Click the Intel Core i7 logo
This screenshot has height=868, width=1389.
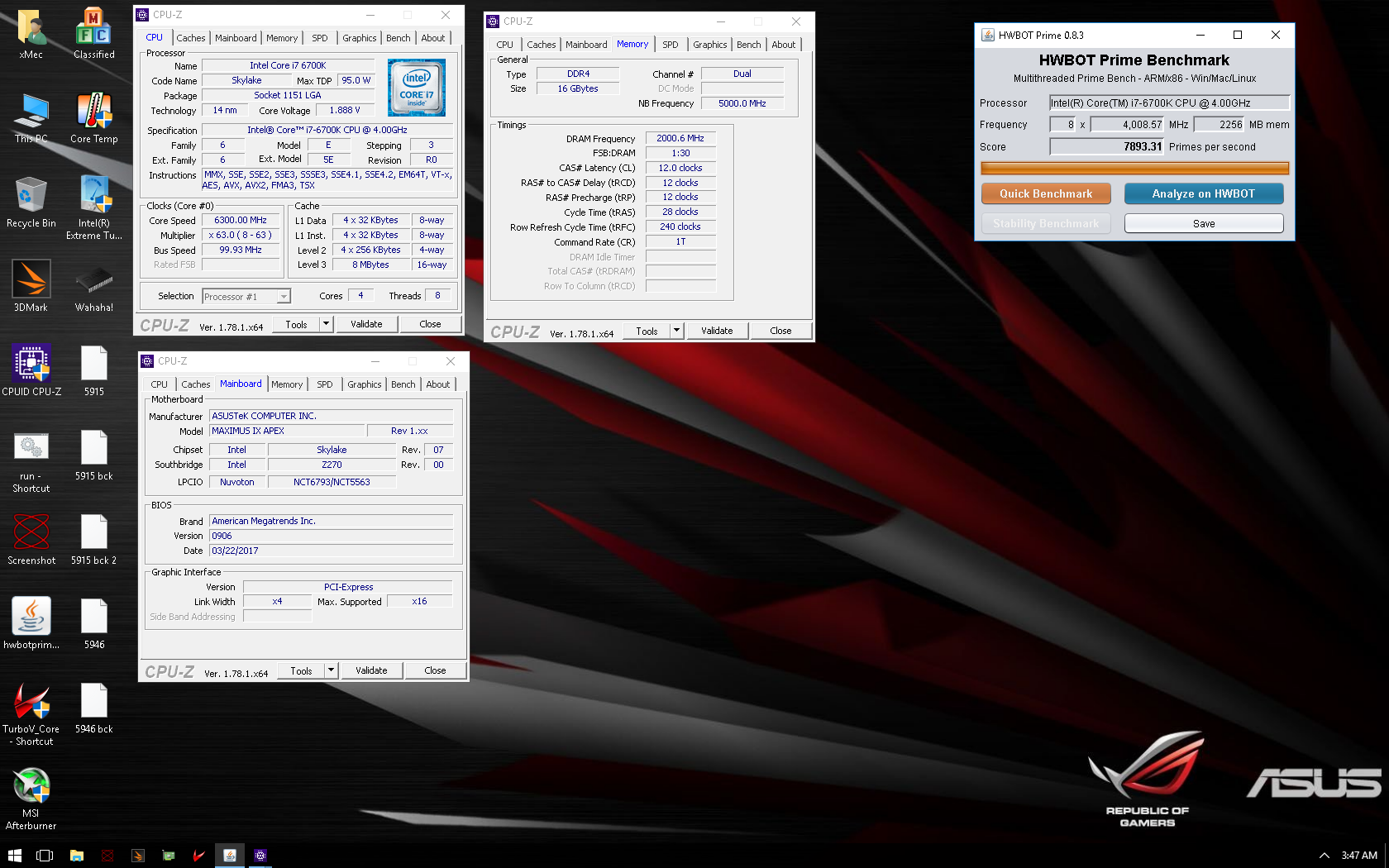(417, 88)
